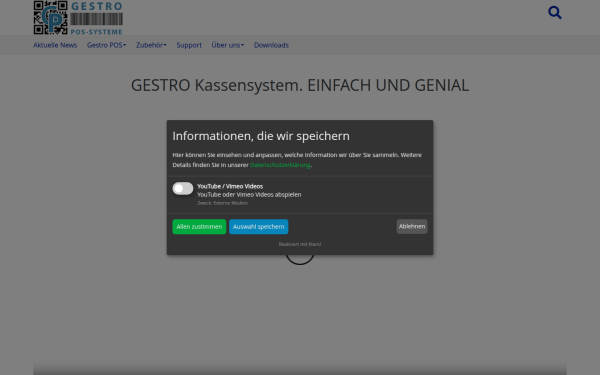Click the Ablehnen button
This screenshot has height=375, width=600.
tap(412, 226)
